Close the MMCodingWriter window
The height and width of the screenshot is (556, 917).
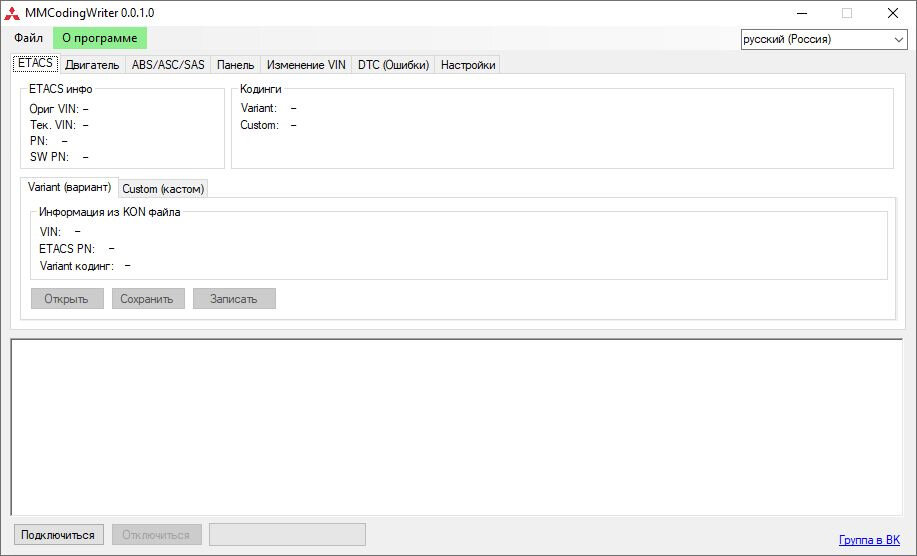892,13
